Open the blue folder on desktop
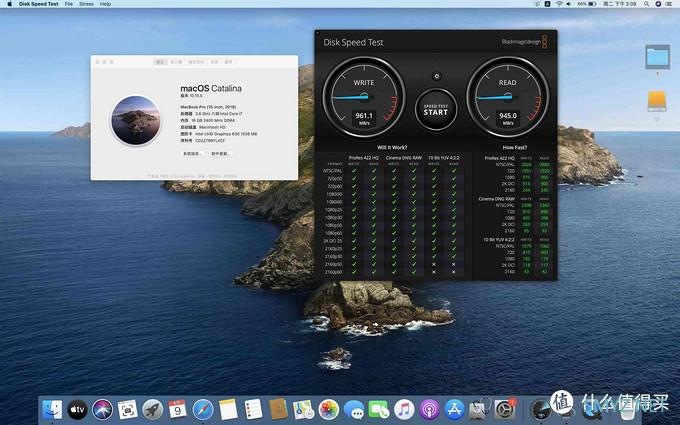The width and height of the screenshot is (680, 425). [x=657, y=57]
